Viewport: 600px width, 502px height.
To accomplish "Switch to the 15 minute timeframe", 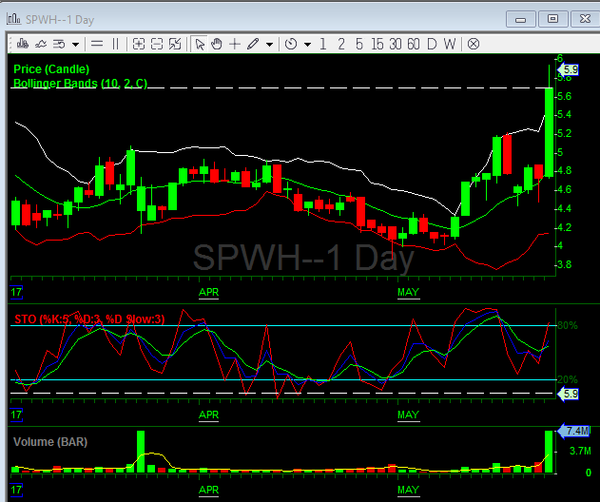I will click(376, 44).
